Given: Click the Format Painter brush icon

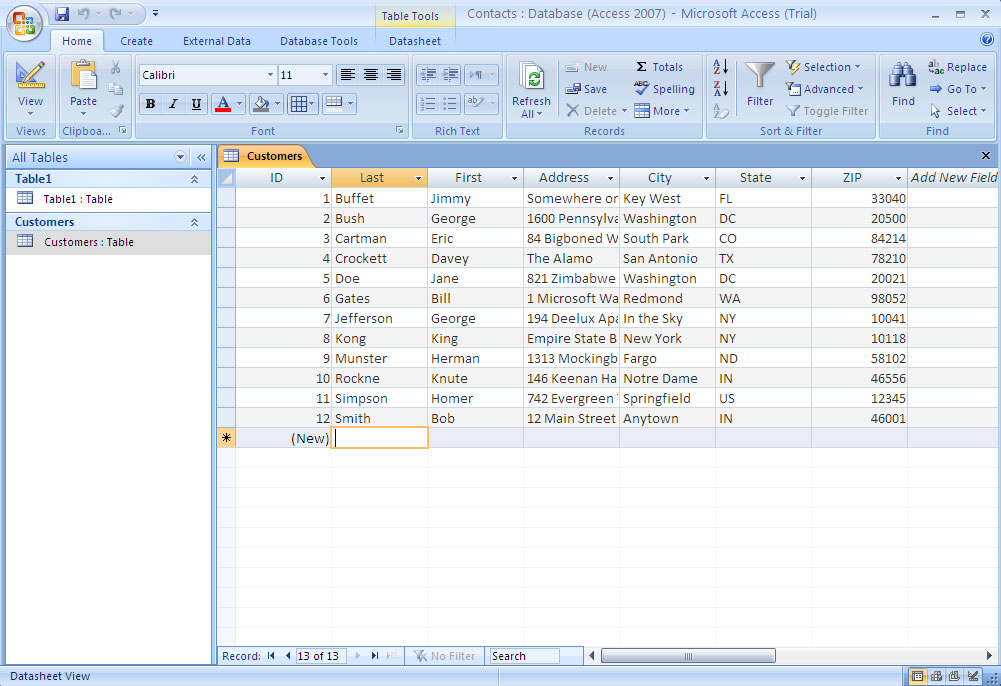Looking at the screenshot, I should [x=116, y=111].
